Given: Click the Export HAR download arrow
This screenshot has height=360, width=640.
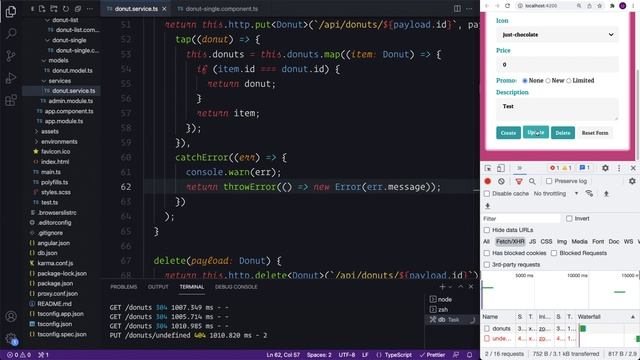Looking at the screenshot, I should pyautogui.click(x=487, y=206).
